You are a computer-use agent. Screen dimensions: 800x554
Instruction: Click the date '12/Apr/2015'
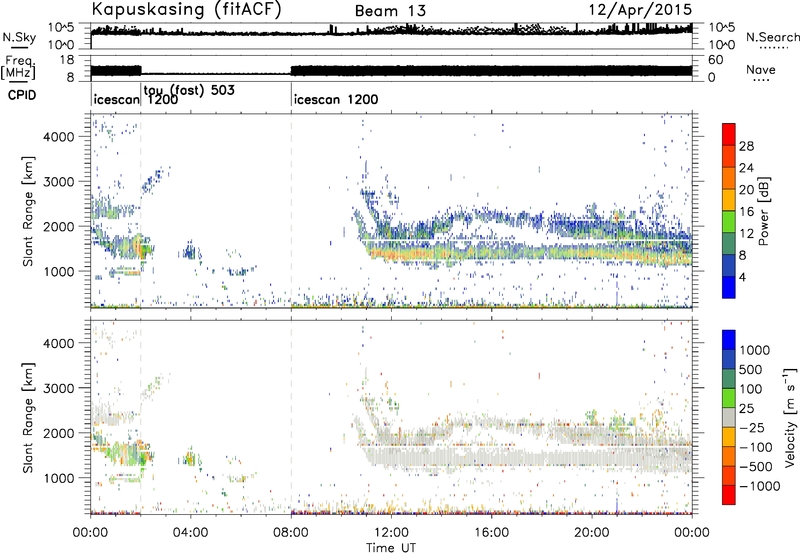(x=641, y=10)
